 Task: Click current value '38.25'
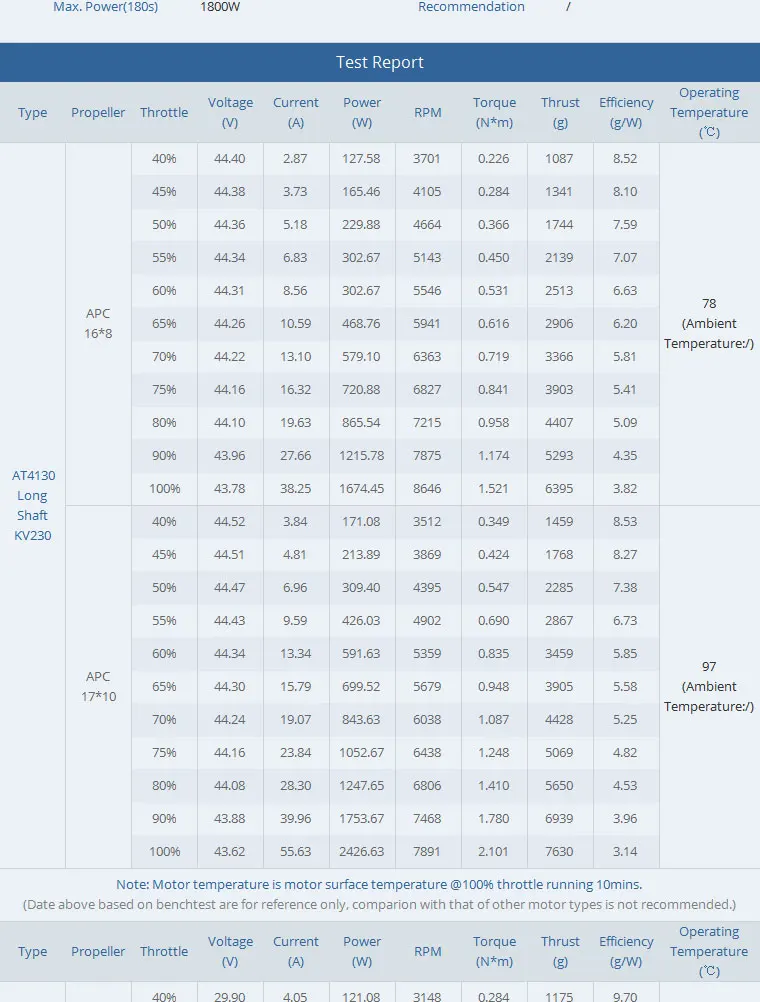pyautogui.click(x=295, y=489)
